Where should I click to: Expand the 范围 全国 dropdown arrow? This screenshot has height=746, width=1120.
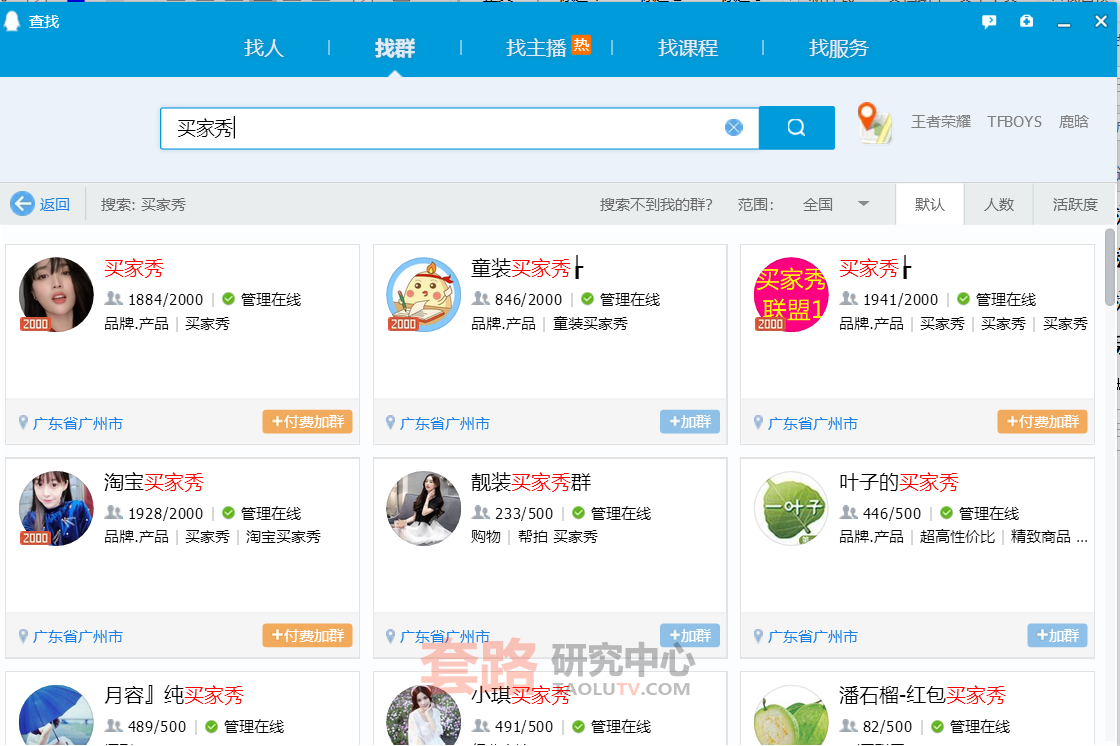[864, 204]
